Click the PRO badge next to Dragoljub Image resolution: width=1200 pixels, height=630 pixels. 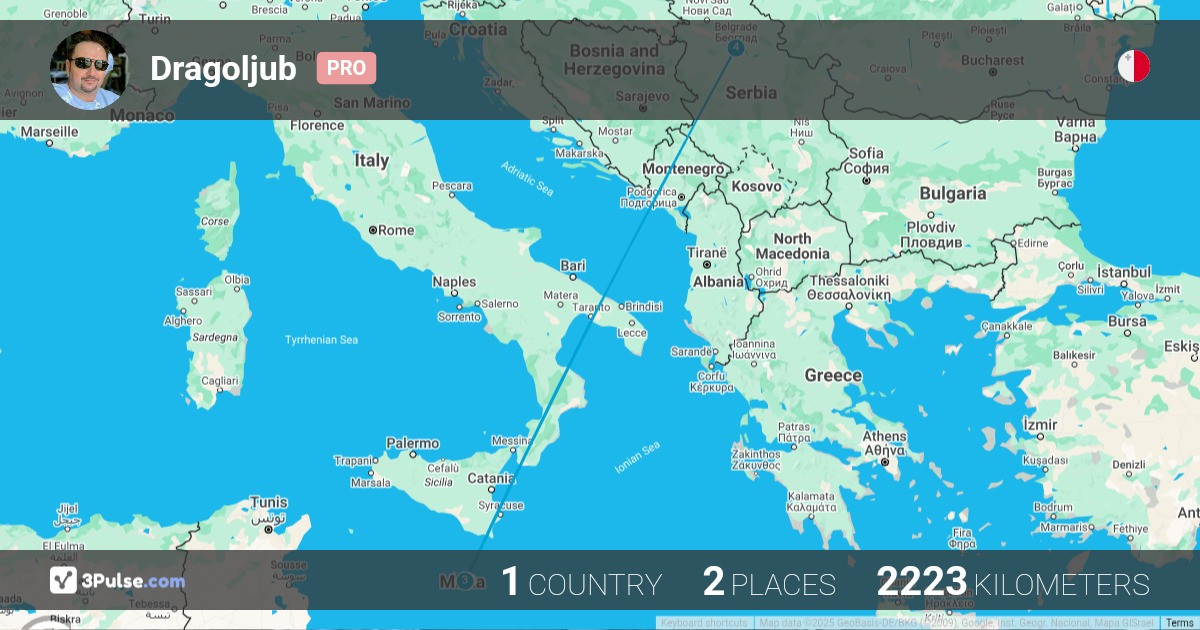click(x=346, y=68)
